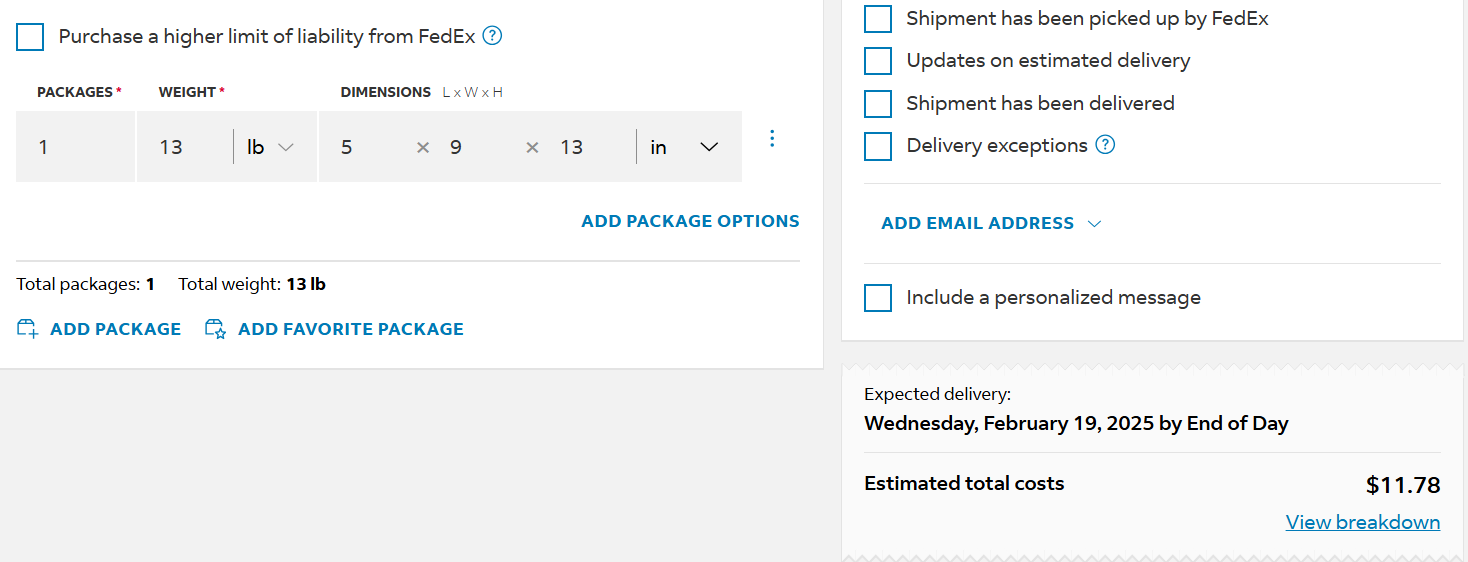The width and height of the screenshot is (1468, 562).
Task: Check Purchase a higher limit of liability
Action: point(30,37)
